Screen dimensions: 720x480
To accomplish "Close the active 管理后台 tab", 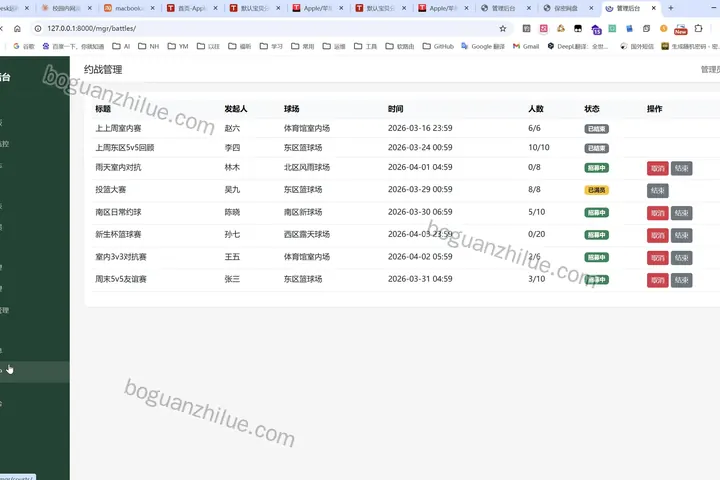I will [x=653, y=8].
